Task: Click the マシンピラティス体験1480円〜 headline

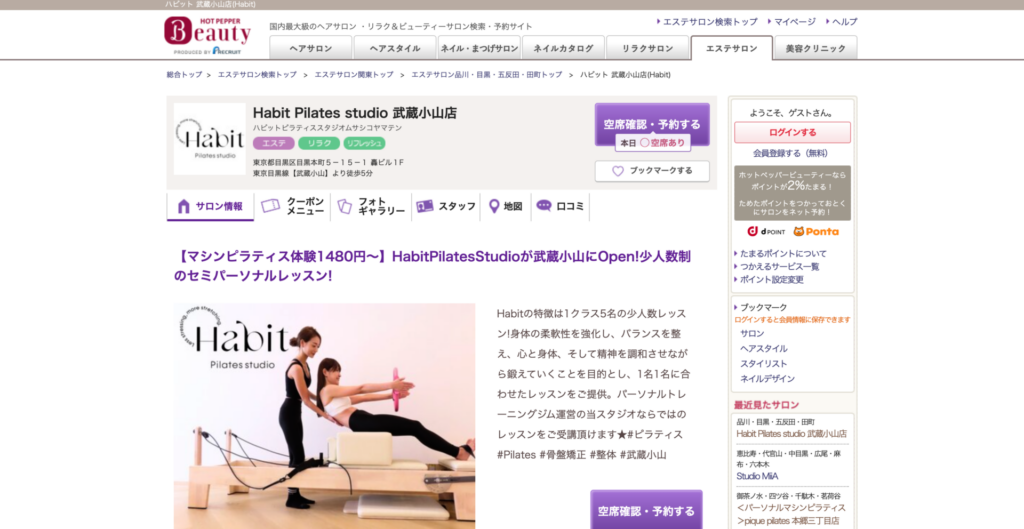Action: click(x=432, y=266)
